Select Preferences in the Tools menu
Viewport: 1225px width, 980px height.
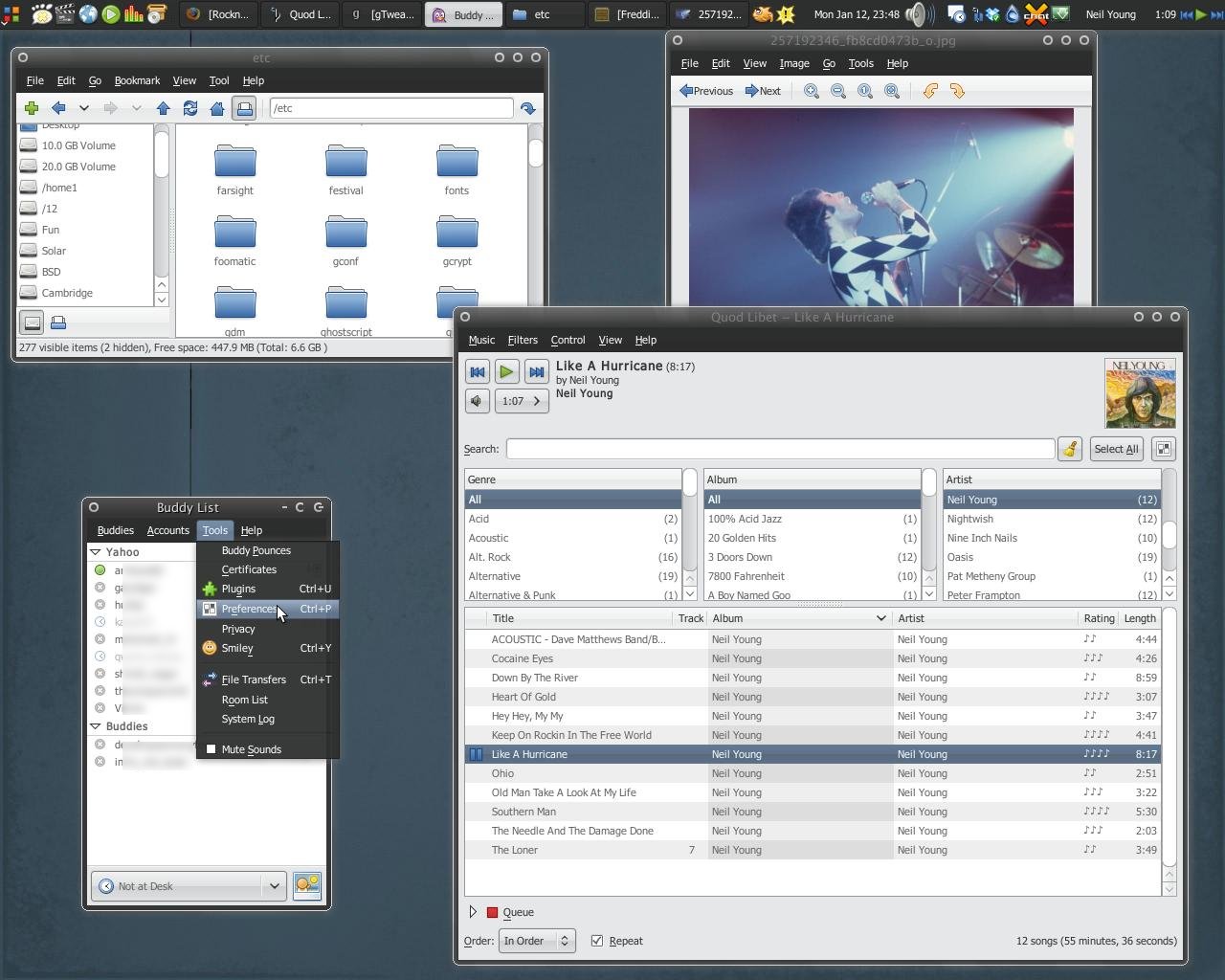pyautogui.click(x=268, y=609)
